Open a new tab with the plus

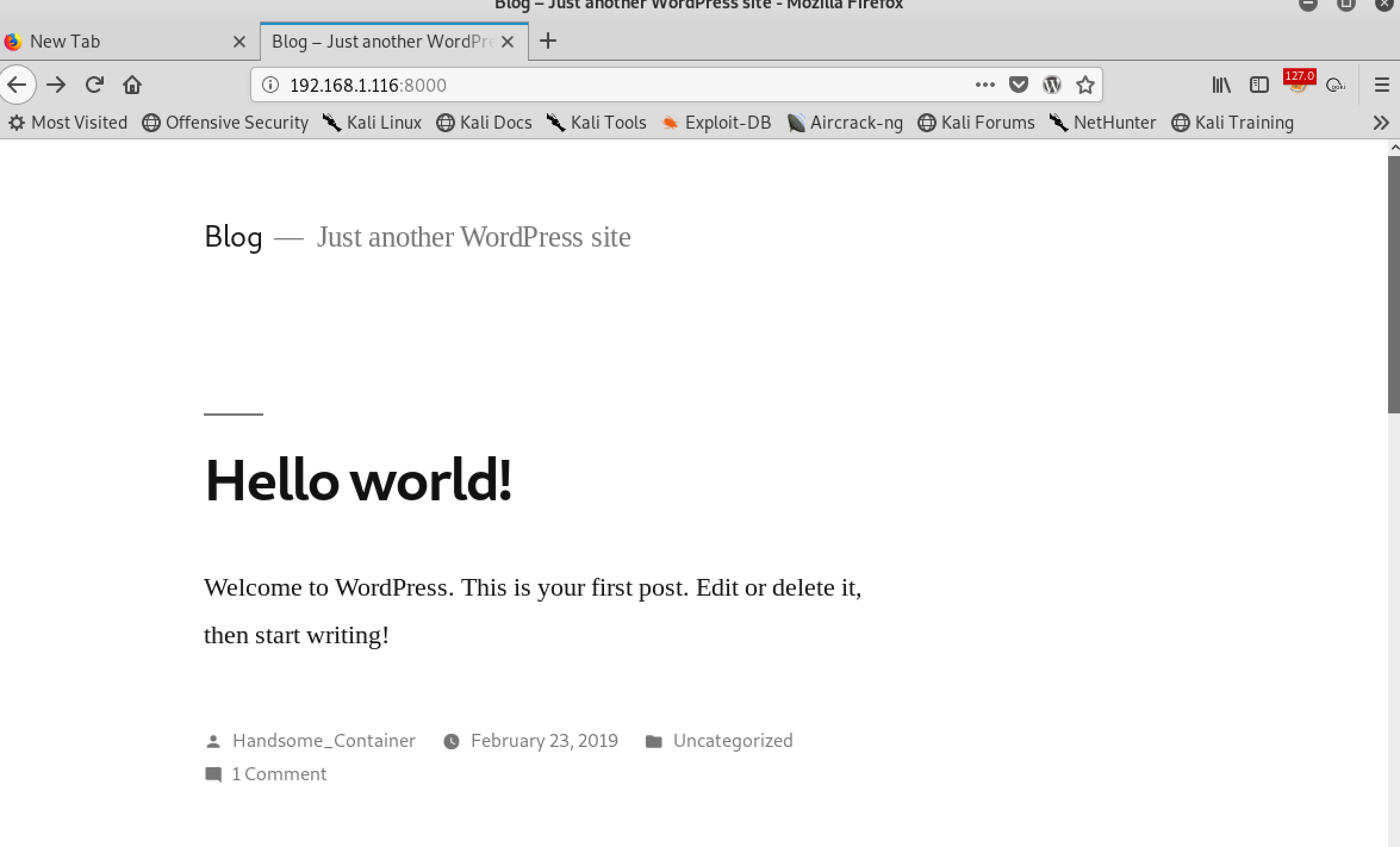coord(548,41)
